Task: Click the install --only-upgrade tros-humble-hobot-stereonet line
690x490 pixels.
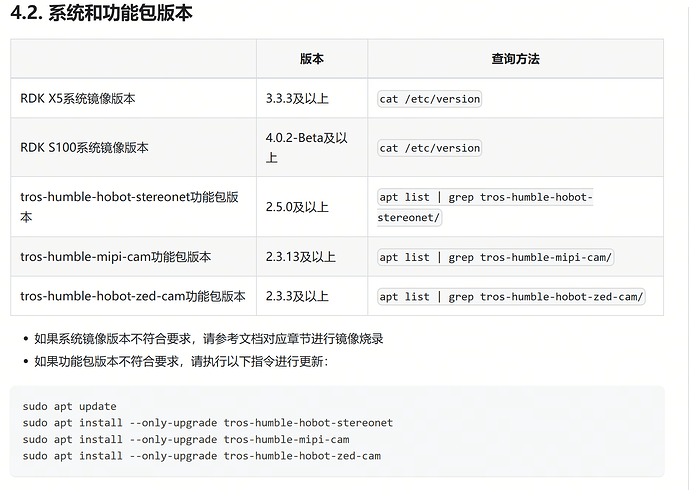Action: pos(208,423)
